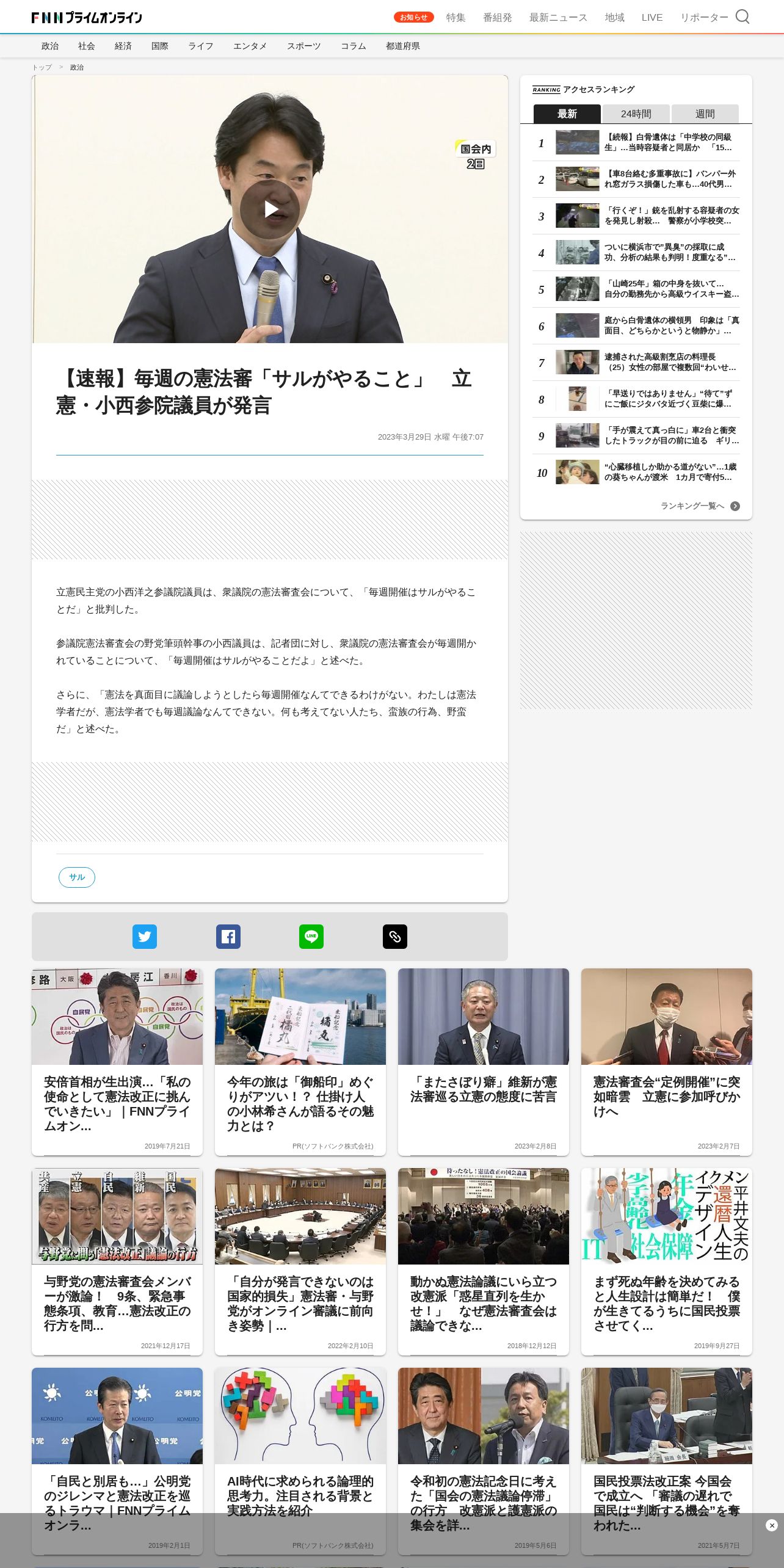Open ranking 9 手が震えて真っ白に article
Screen dimensions: 784x1568
pos(636,435)
